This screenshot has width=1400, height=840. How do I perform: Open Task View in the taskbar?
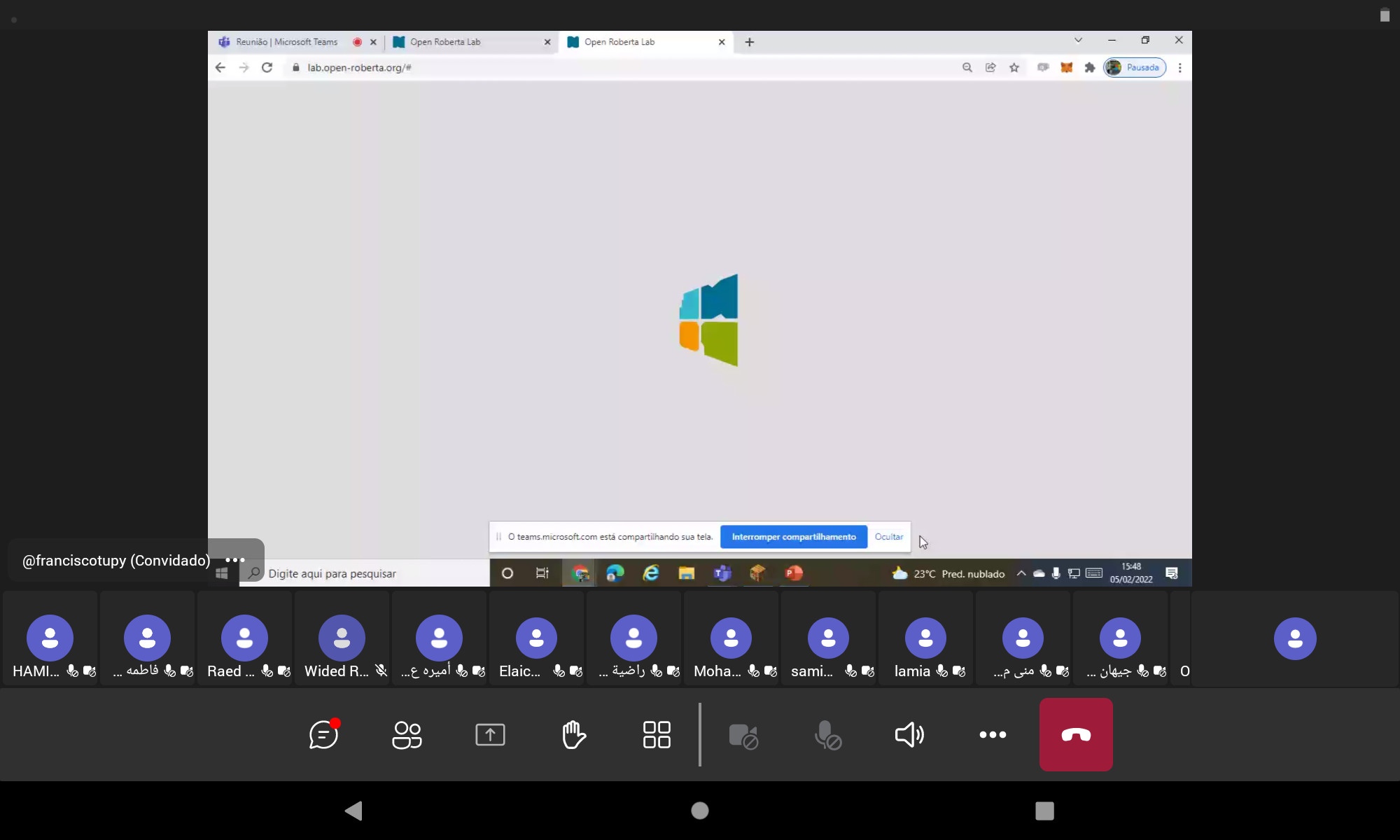(542, 573)
